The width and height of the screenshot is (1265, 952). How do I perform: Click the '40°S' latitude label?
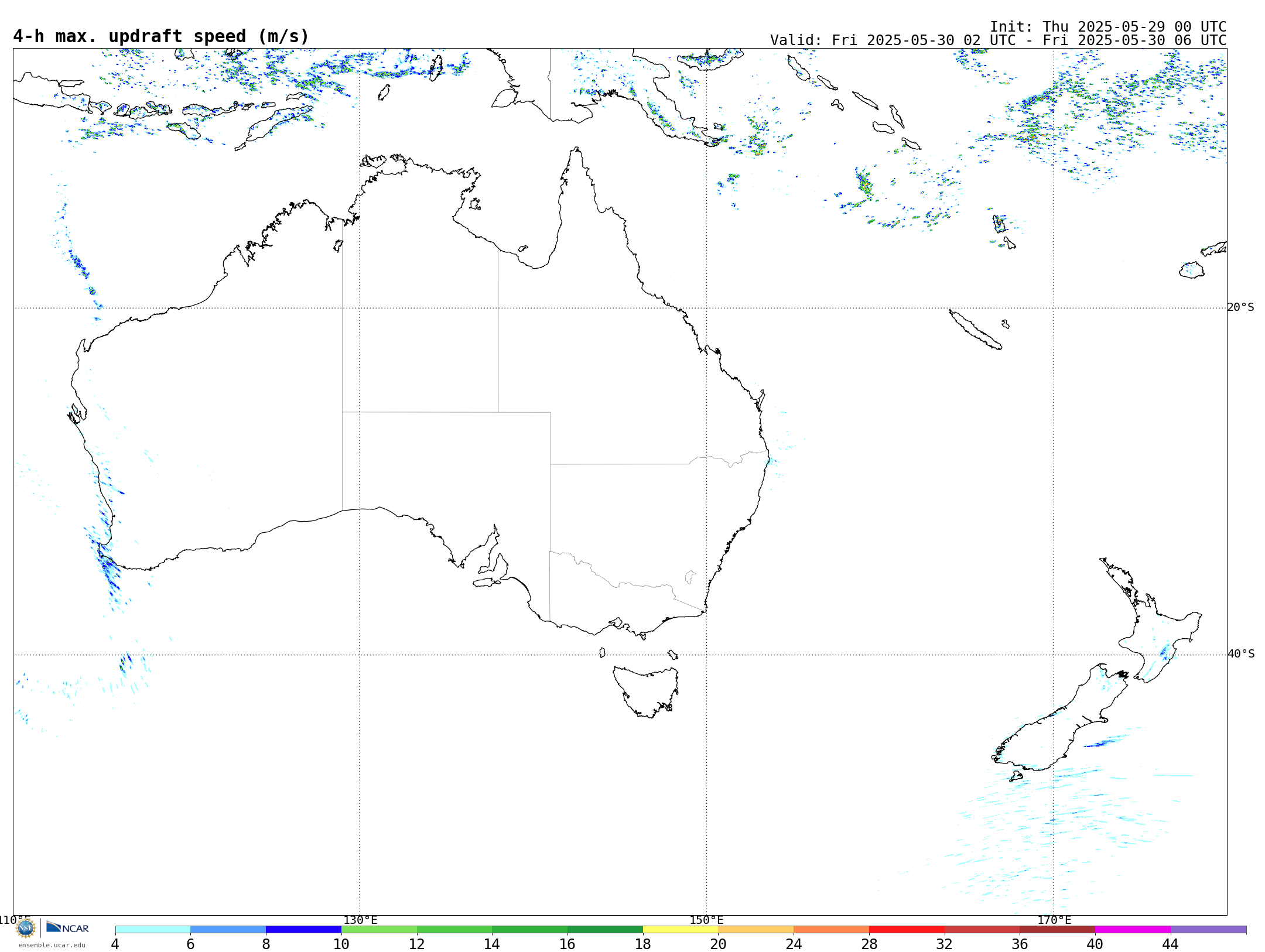tap(1241, 654)
